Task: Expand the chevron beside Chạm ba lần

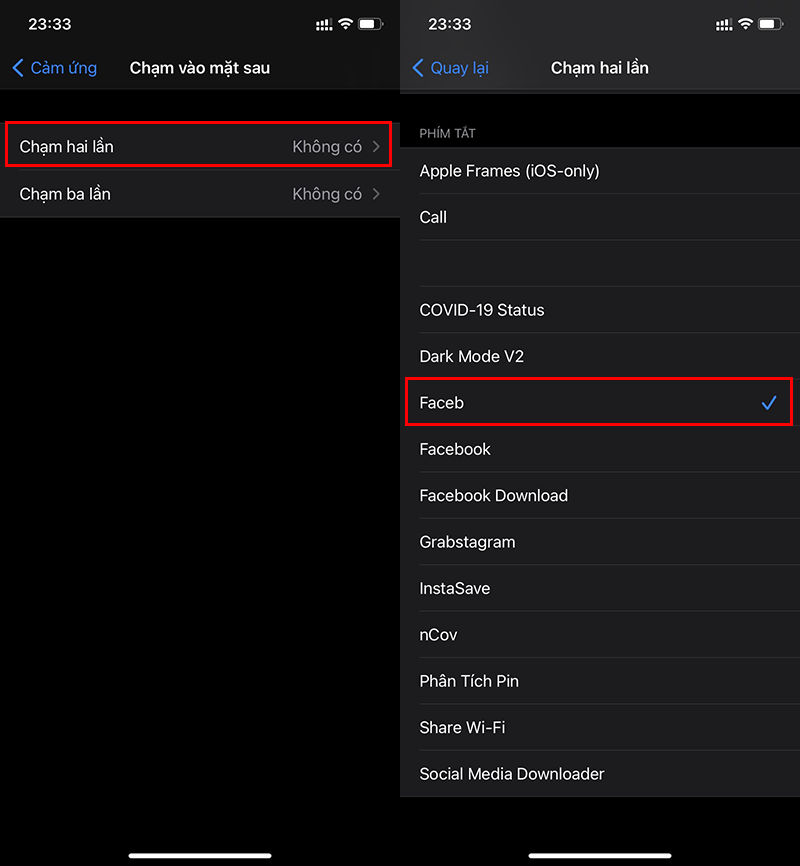Action: (376, 194)
